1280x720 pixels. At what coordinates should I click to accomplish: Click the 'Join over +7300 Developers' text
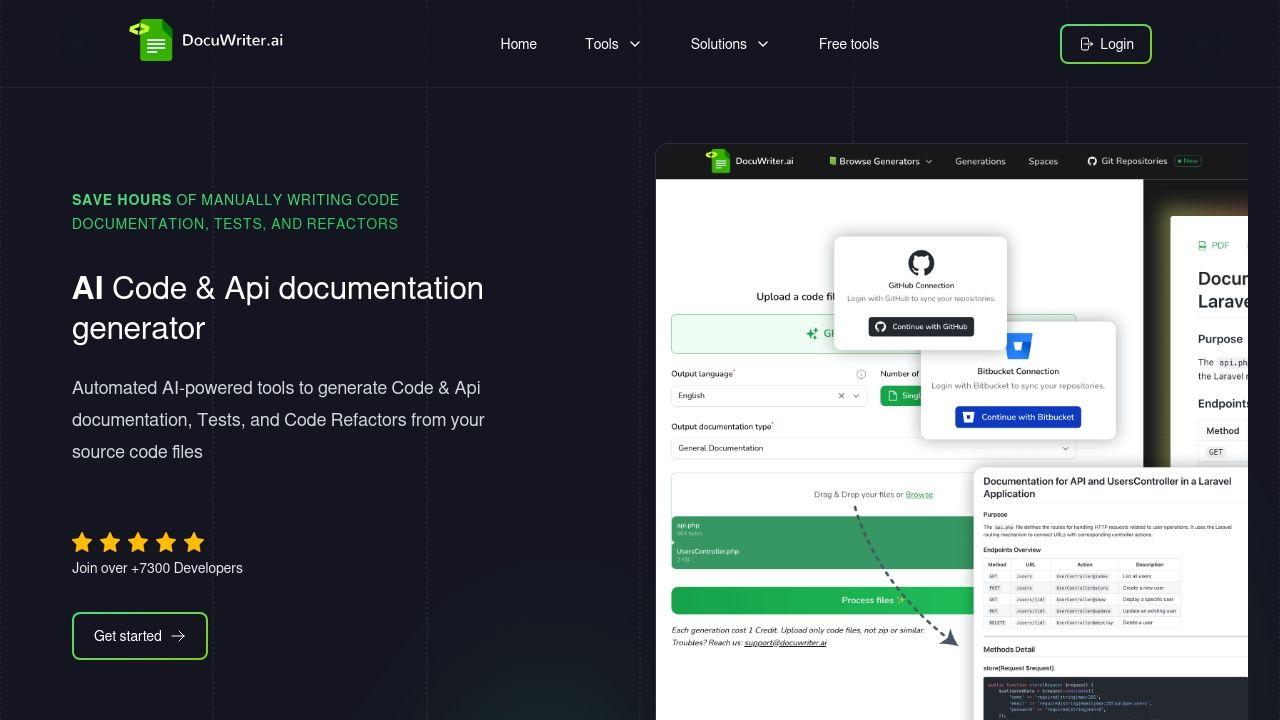click(x=157, y=568)
